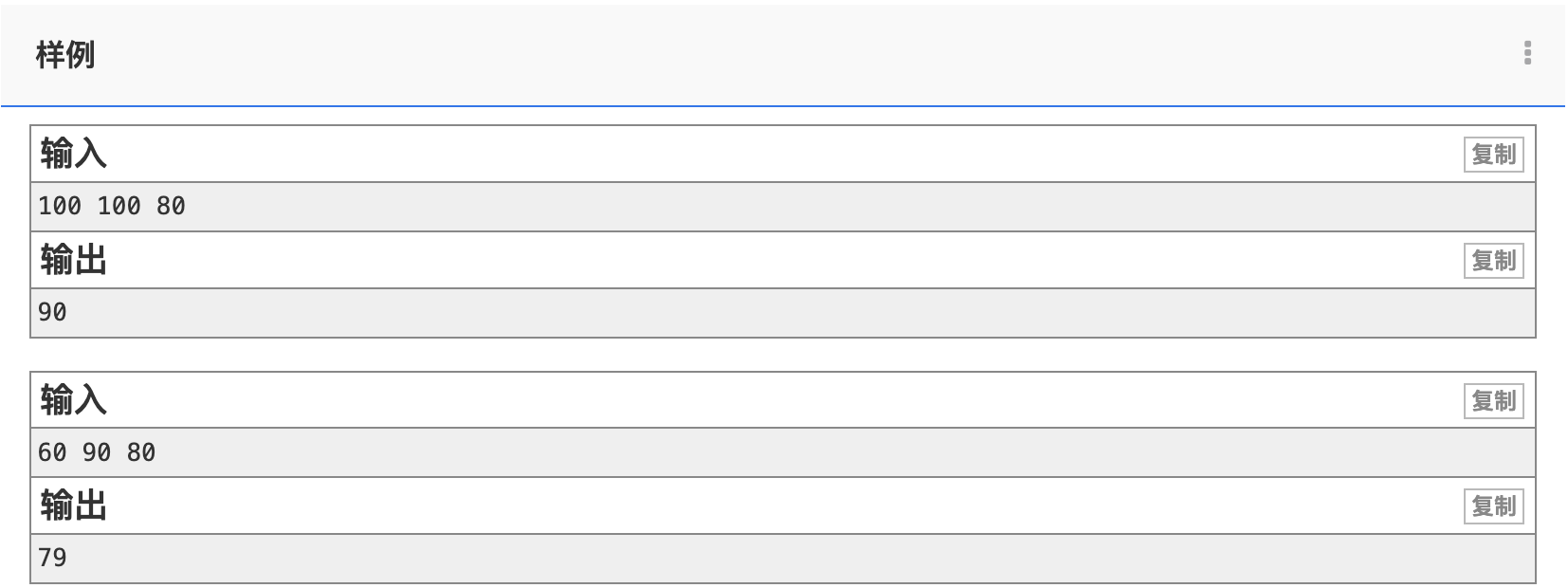This screenshot has height=588, width=1568.
Task: Click the 样例 section heading
Action: (65, 55)
